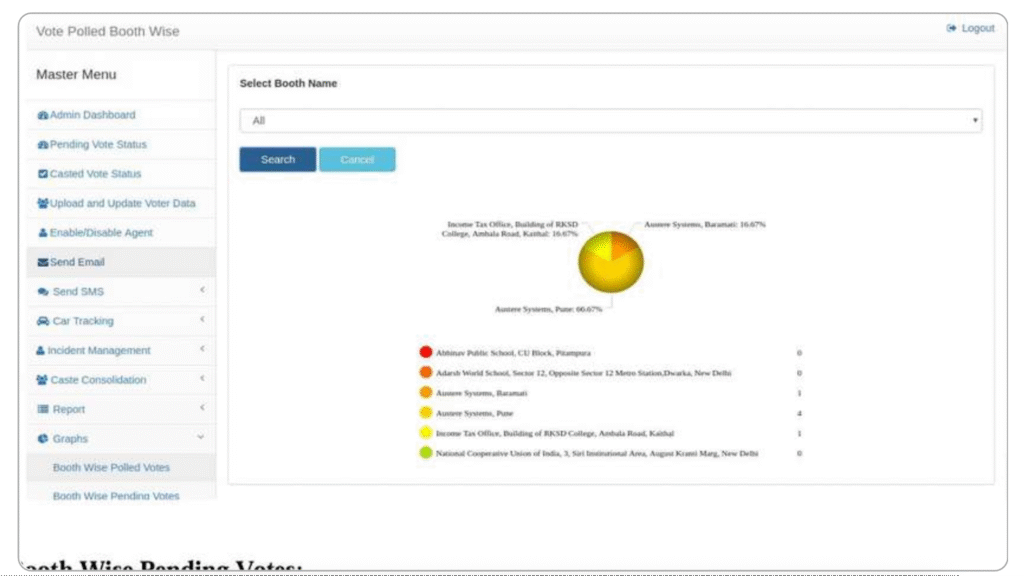Viewport: 1024px width, 576px height.
Task: Open Booth Wise Pending Votes item
Action: [x=116, y=496]
